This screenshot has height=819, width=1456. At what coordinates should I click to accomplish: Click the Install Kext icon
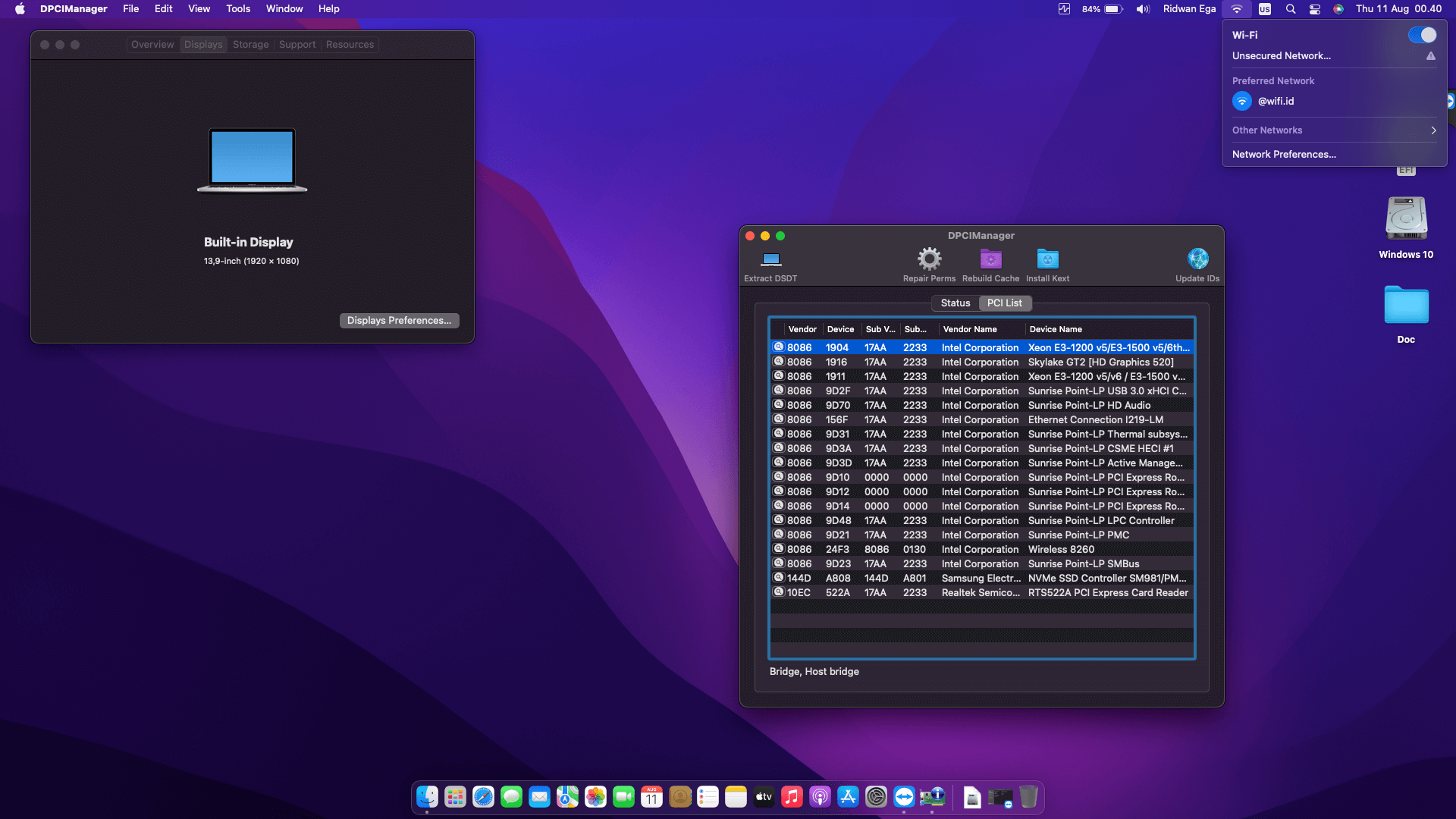click(1047, 259)
